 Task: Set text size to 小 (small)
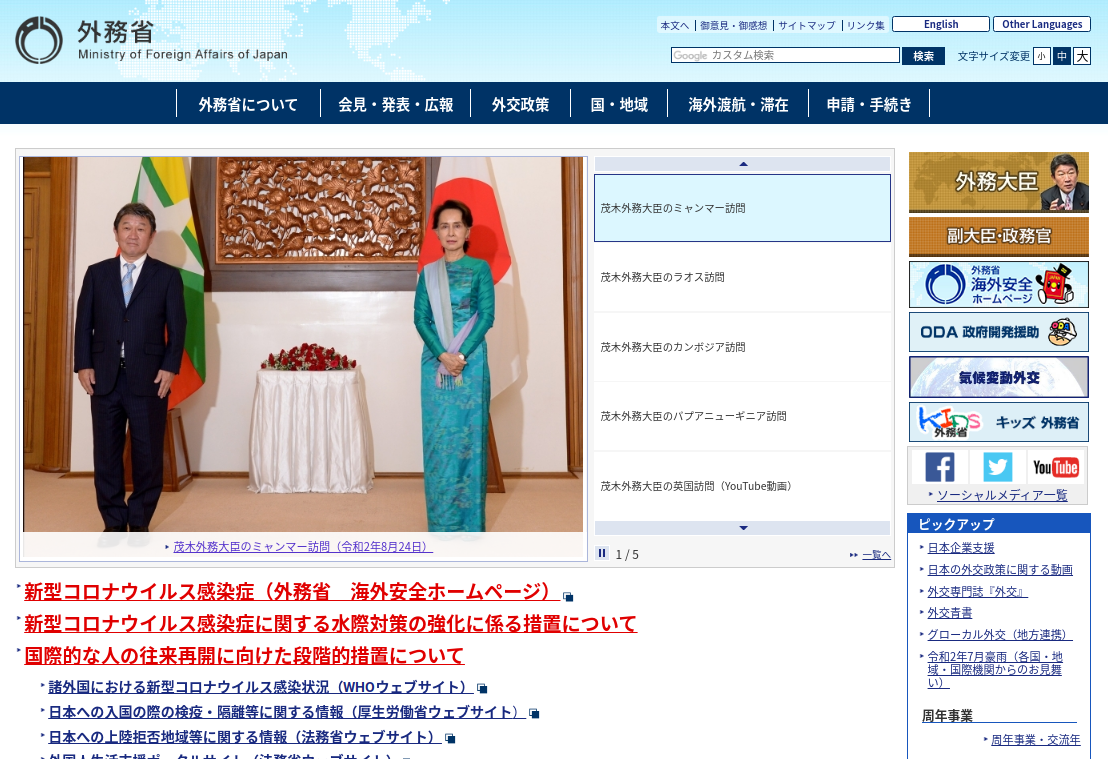tap(1042, 57)
